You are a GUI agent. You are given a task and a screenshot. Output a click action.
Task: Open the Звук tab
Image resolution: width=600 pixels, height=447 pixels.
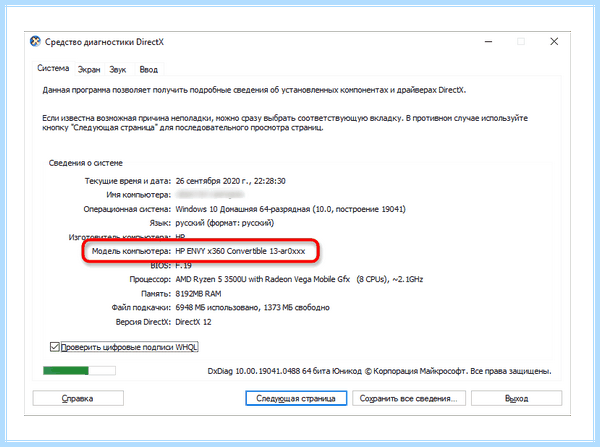(x=118, y=70)
